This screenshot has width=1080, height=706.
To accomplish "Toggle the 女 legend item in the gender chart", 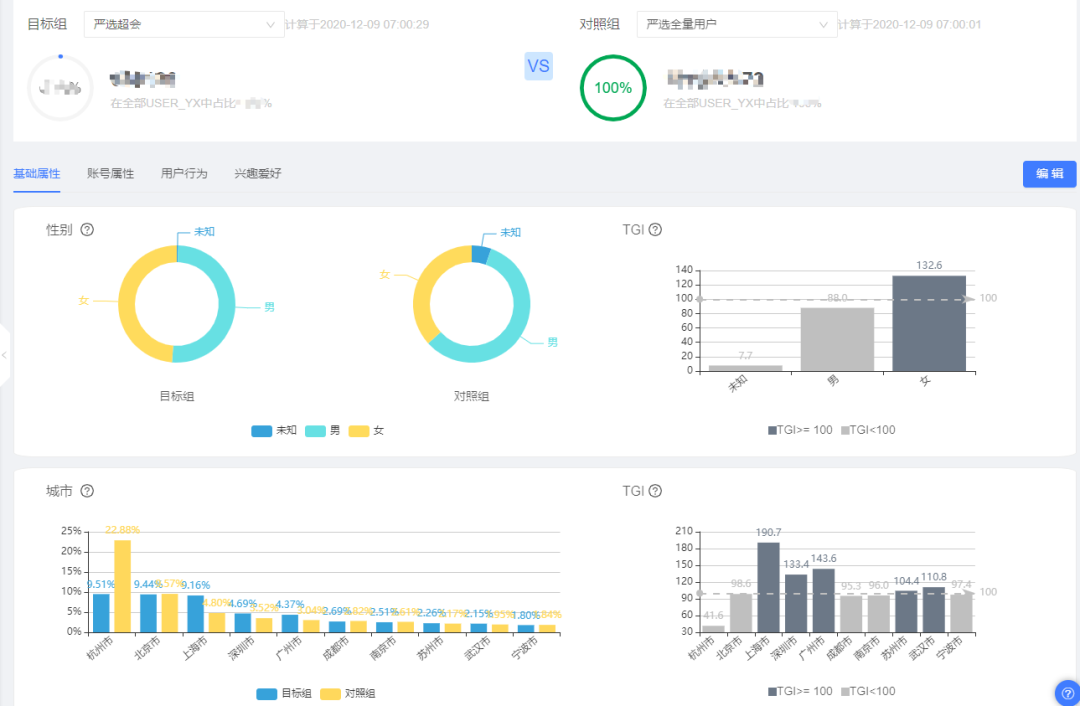I will pyautogui.click(x=366, y=431).
